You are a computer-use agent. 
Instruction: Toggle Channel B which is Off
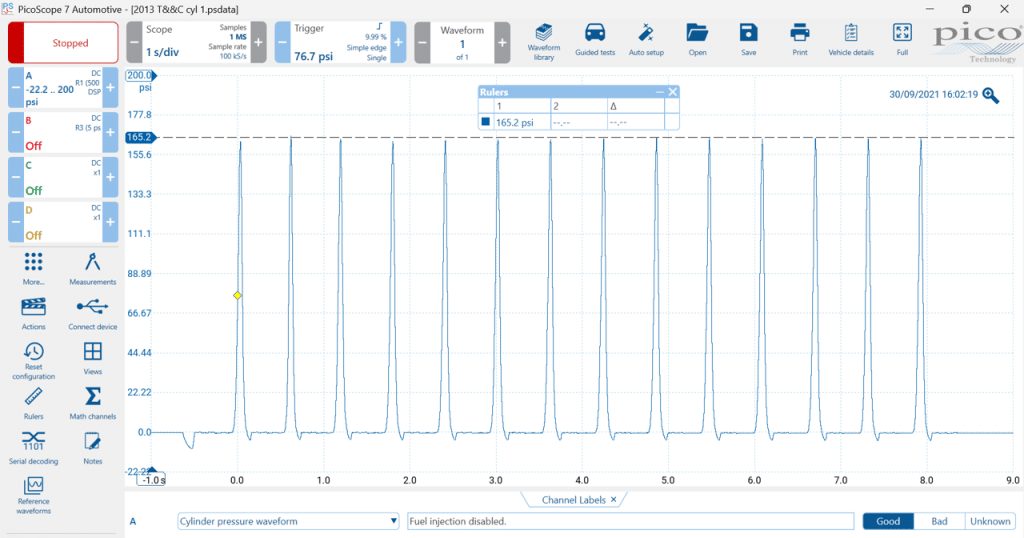tap(63, 133)
